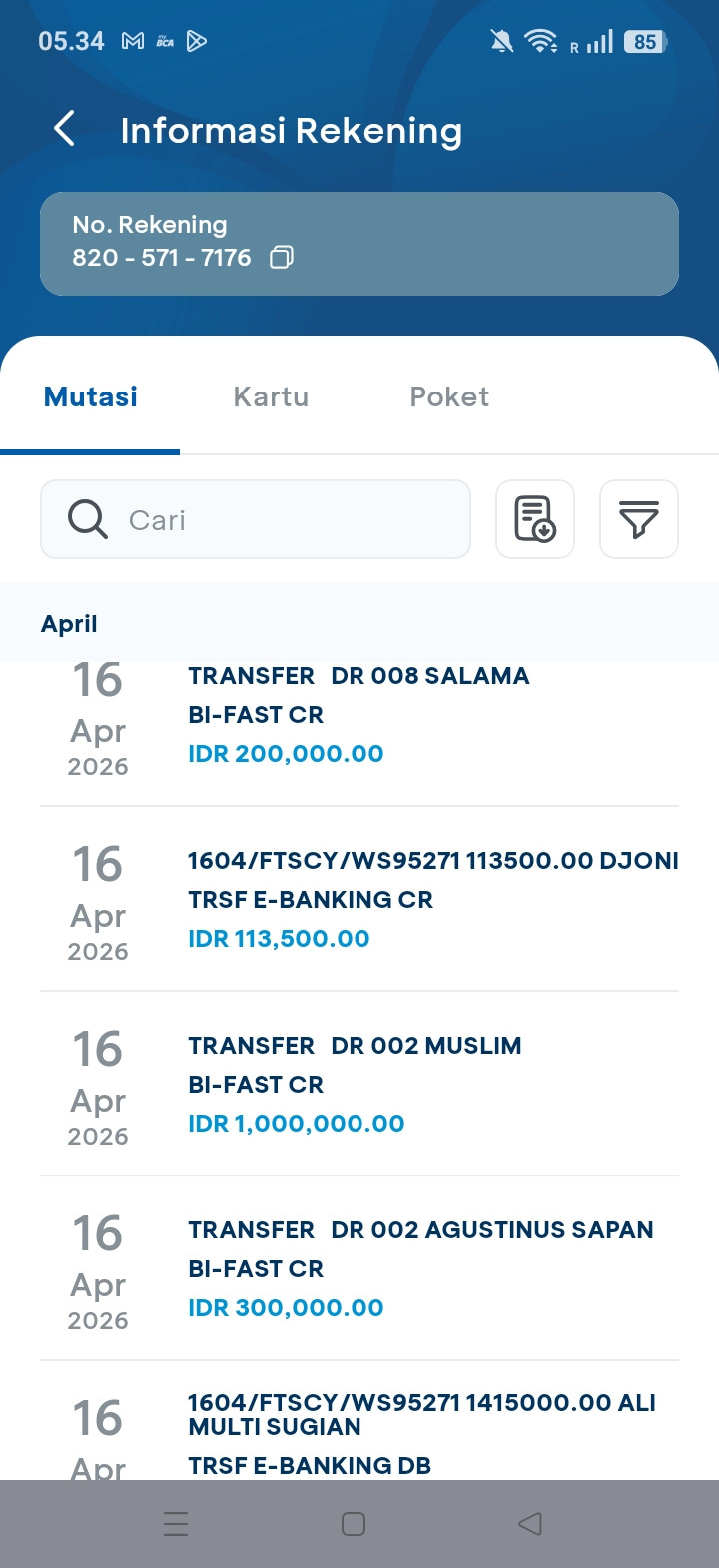The width and height of the screenshot is (719, 1568).
Task: Tap the search magnifier icon
Action: pos(88,519)
